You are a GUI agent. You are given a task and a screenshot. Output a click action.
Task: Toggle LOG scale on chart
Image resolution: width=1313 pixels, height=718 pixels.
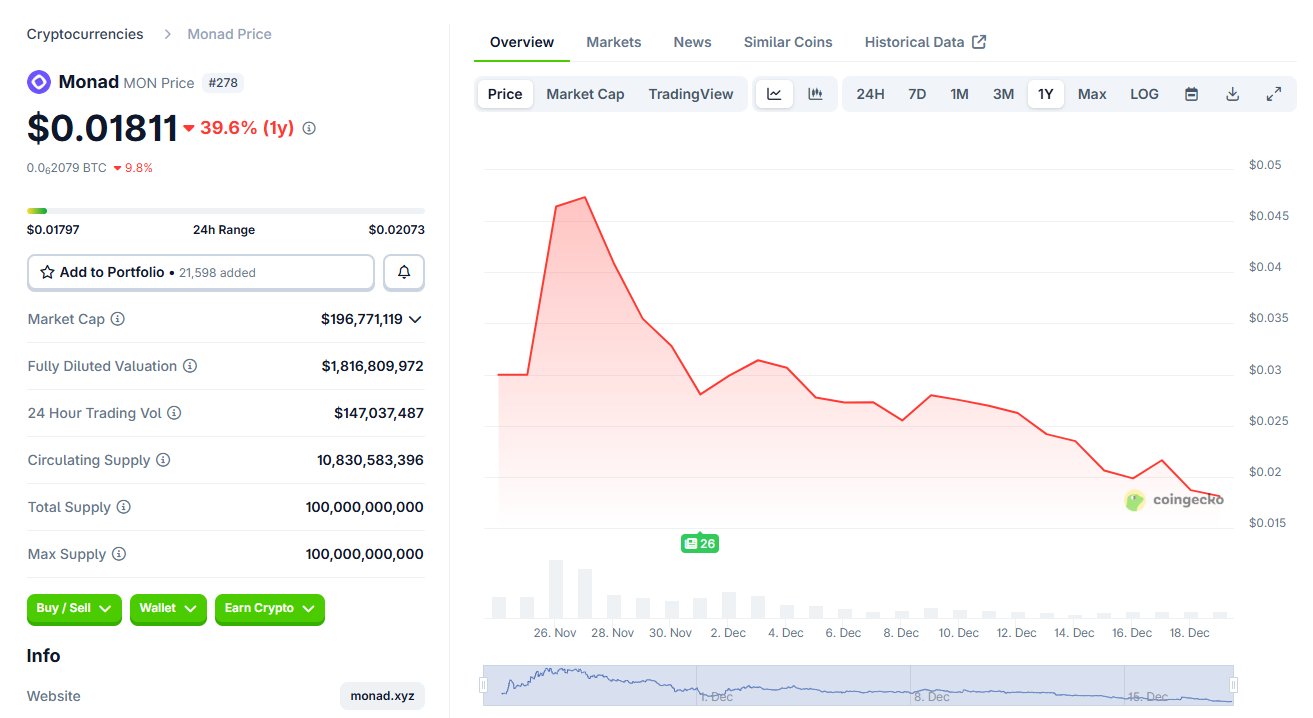(1144, 94)
